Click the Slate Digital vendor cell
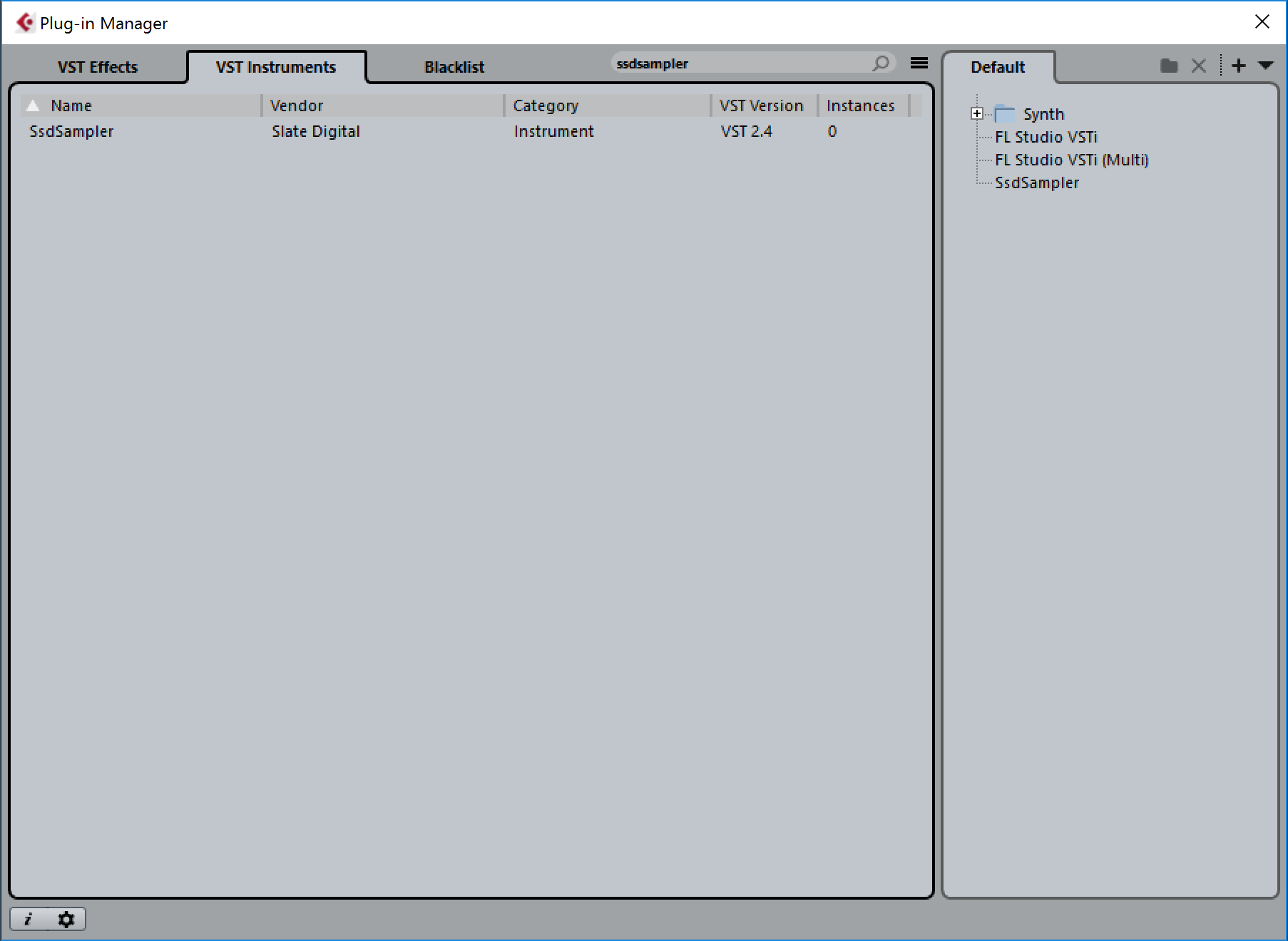 [316, 131]
